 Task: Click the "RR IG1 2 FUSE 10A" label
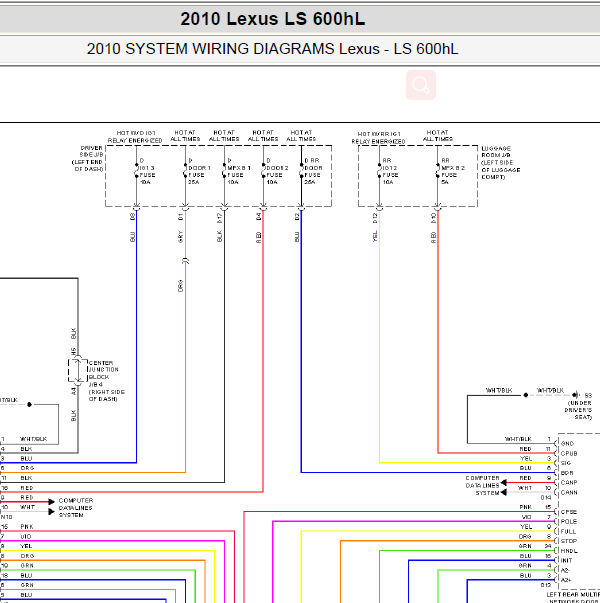[390, 171]
